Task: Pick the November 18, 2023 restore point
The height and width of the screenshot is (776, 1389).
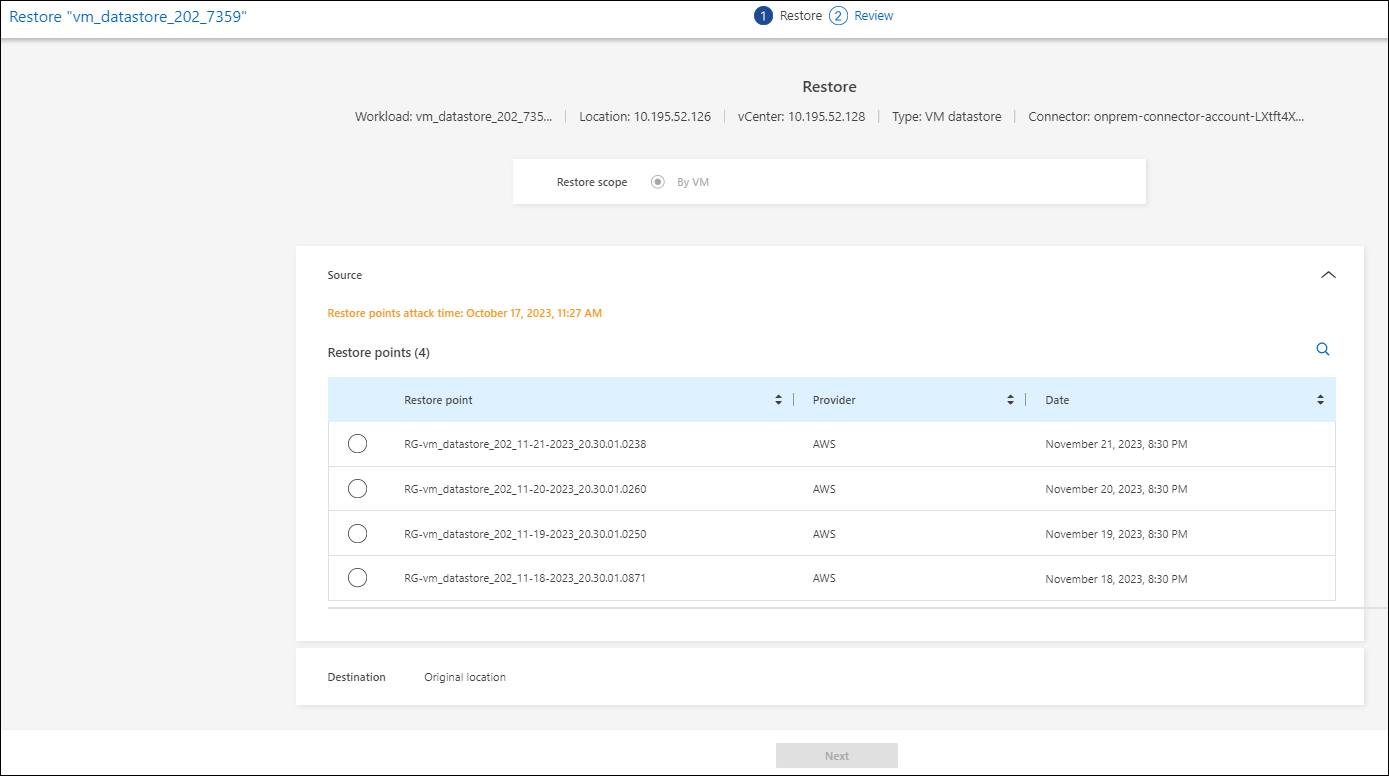Action: click(357, 578)
